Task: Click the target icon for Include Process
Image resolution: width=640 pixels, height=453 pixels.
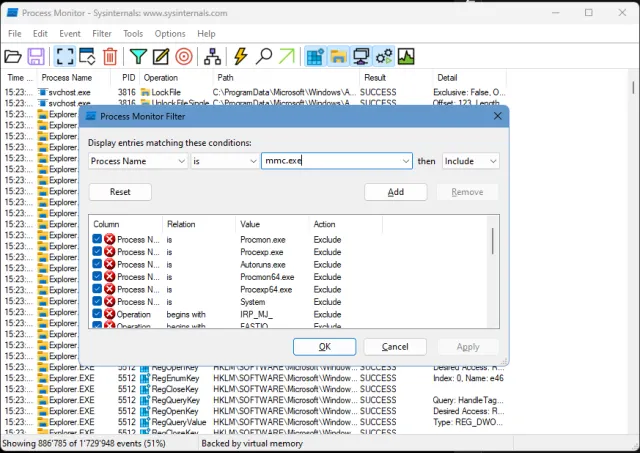Action: (183, 57)
